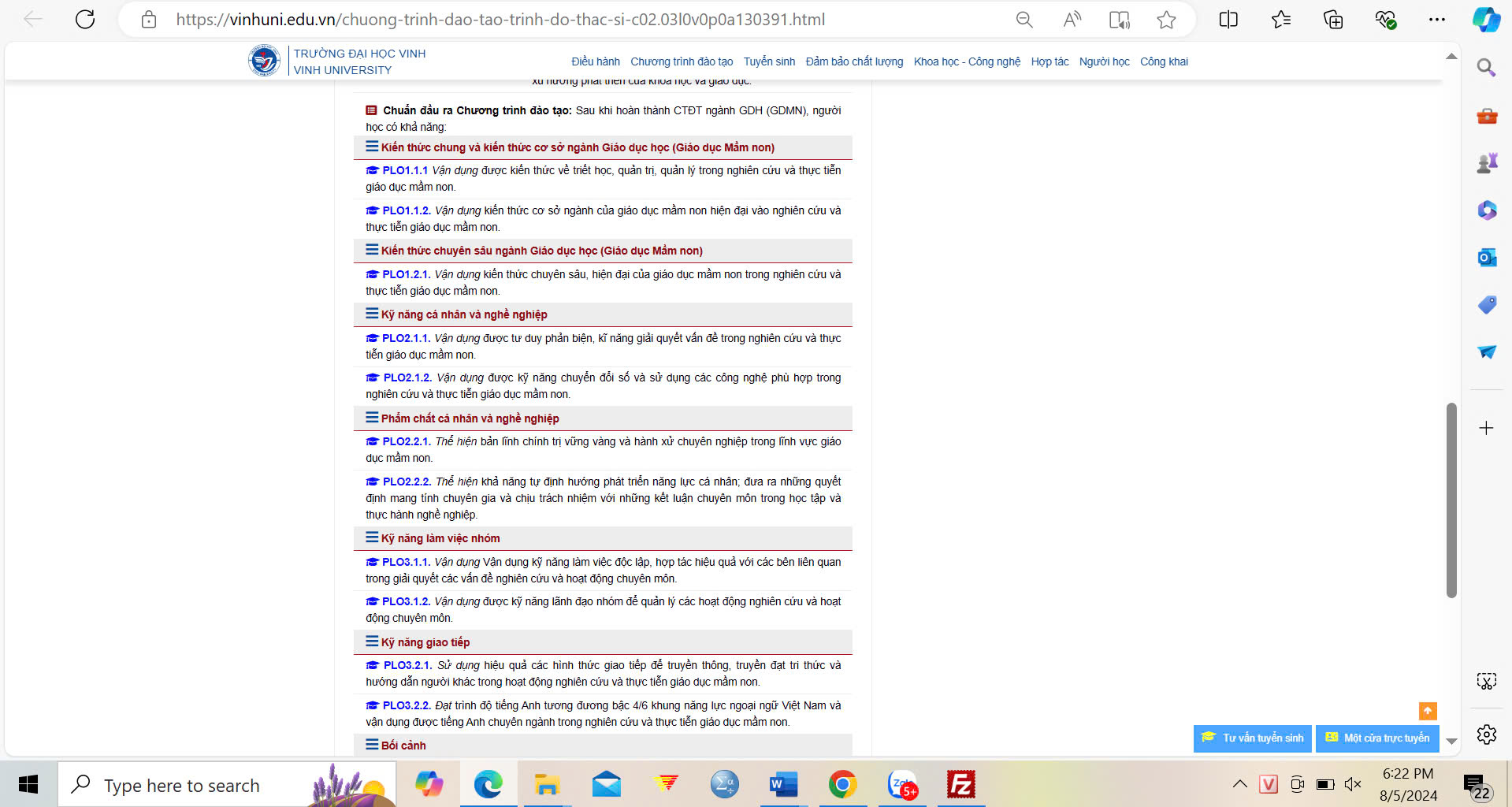Click the zoom out magnifier icon

(1024, 20)
